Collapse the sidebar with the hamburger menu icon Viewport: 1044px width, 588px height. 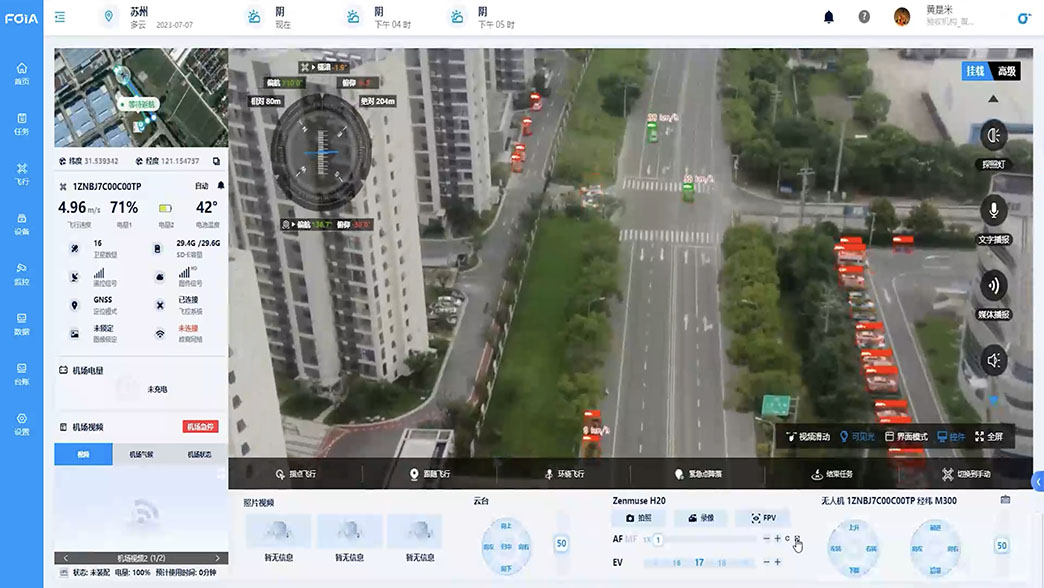pos(60,17)
